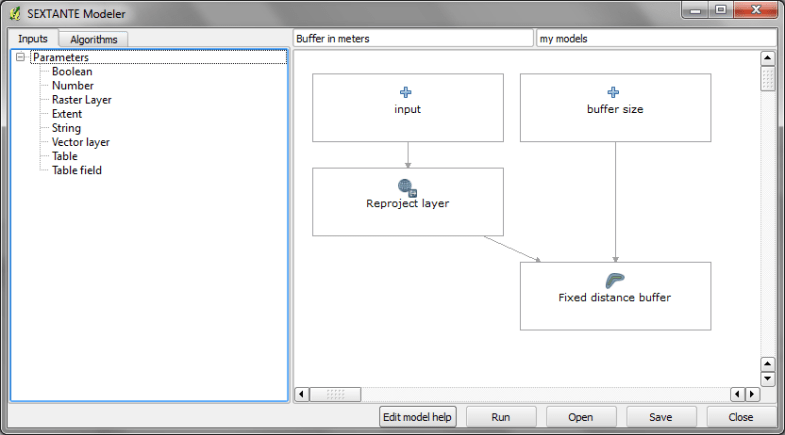
Task: Click the model name field 'Buffer in meters'
Action: coord(413,38)
